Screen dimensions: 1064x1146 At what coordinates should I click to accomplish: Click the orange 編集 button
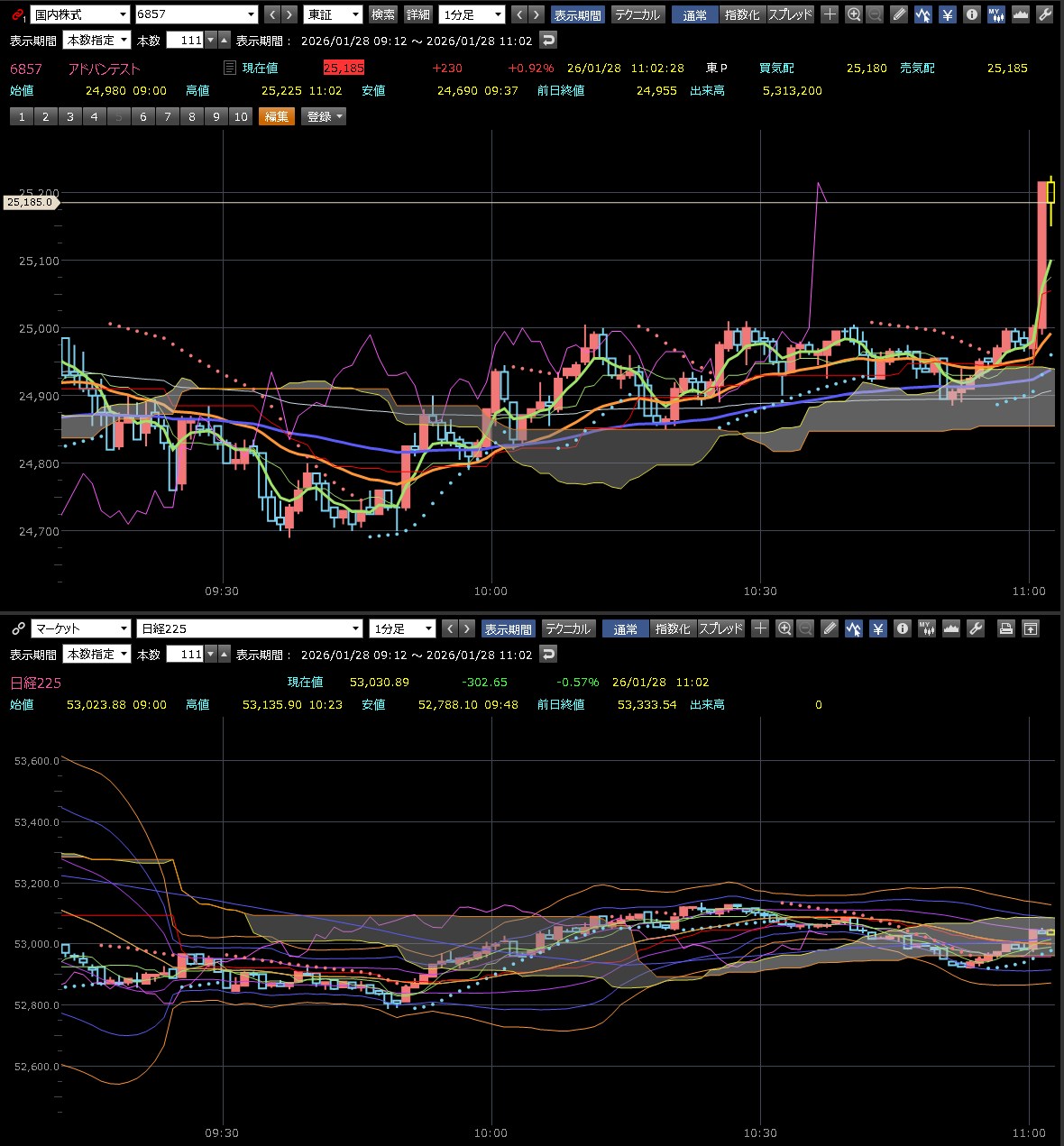coord(277,116)
